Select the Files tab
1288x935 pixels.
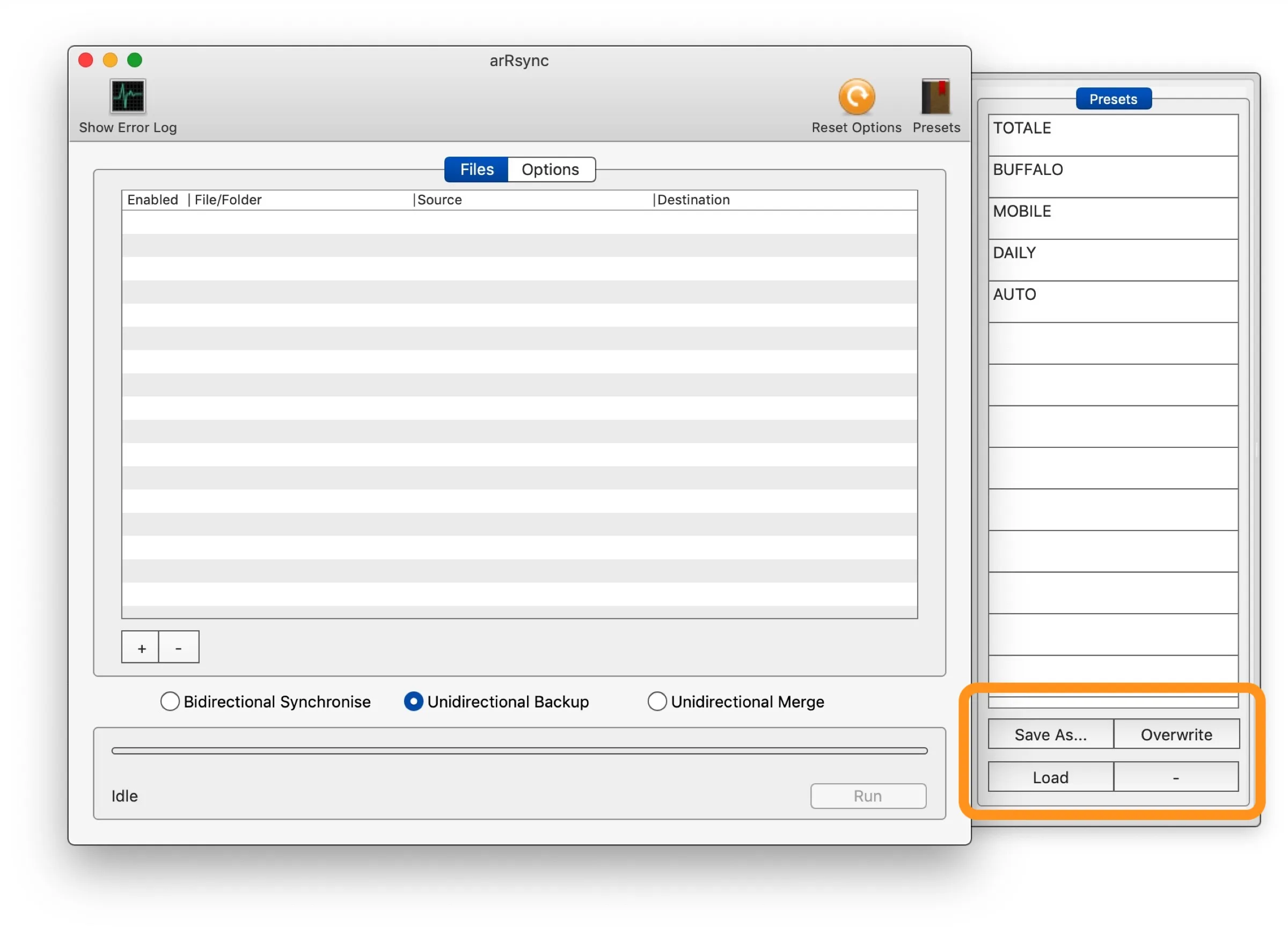(x=477, y=169)
